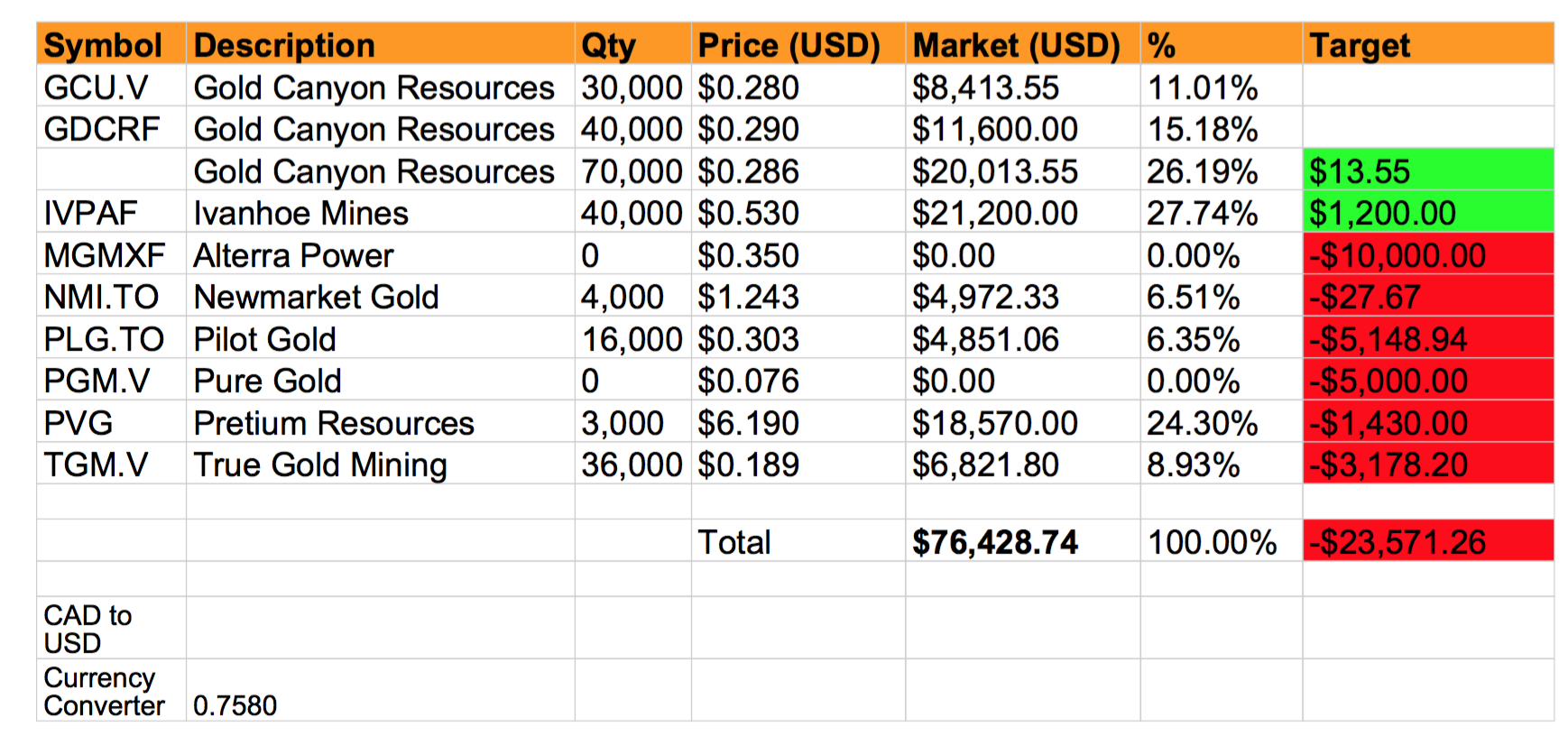Select the Pretium Resources description cell

(x=380, y=421)
